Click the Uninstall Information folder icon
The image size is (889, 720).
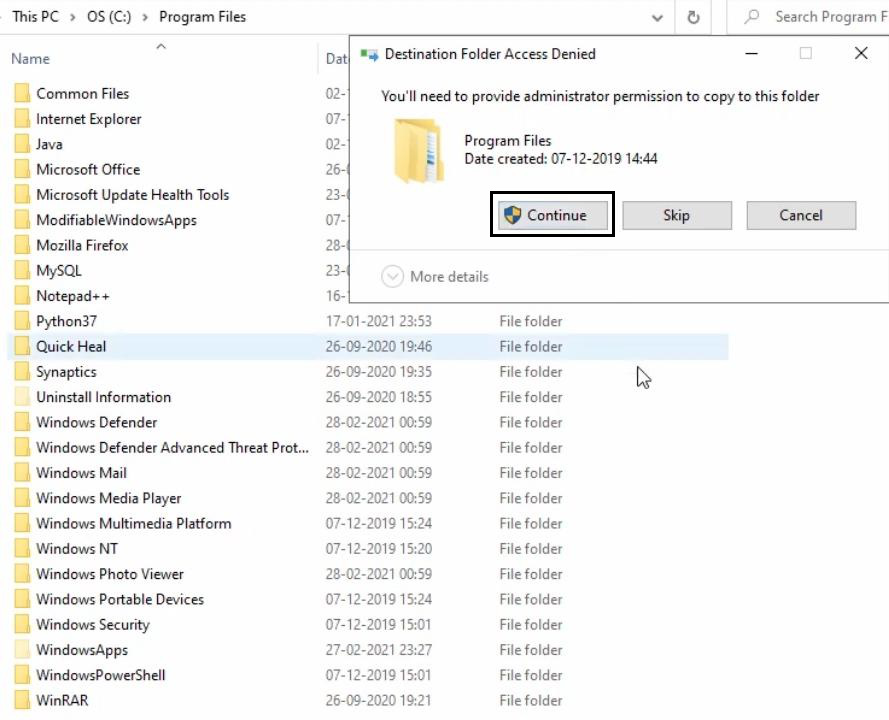pyautogui.click(x=22, y=397)
